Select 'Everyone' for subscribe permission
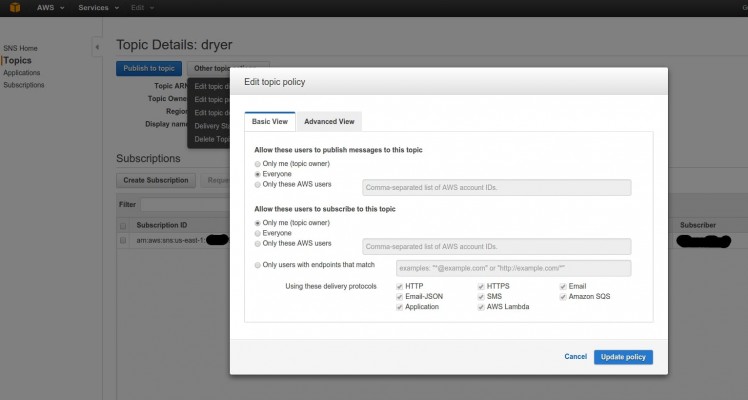Screen dimensions: 748x400 (258, 233)
